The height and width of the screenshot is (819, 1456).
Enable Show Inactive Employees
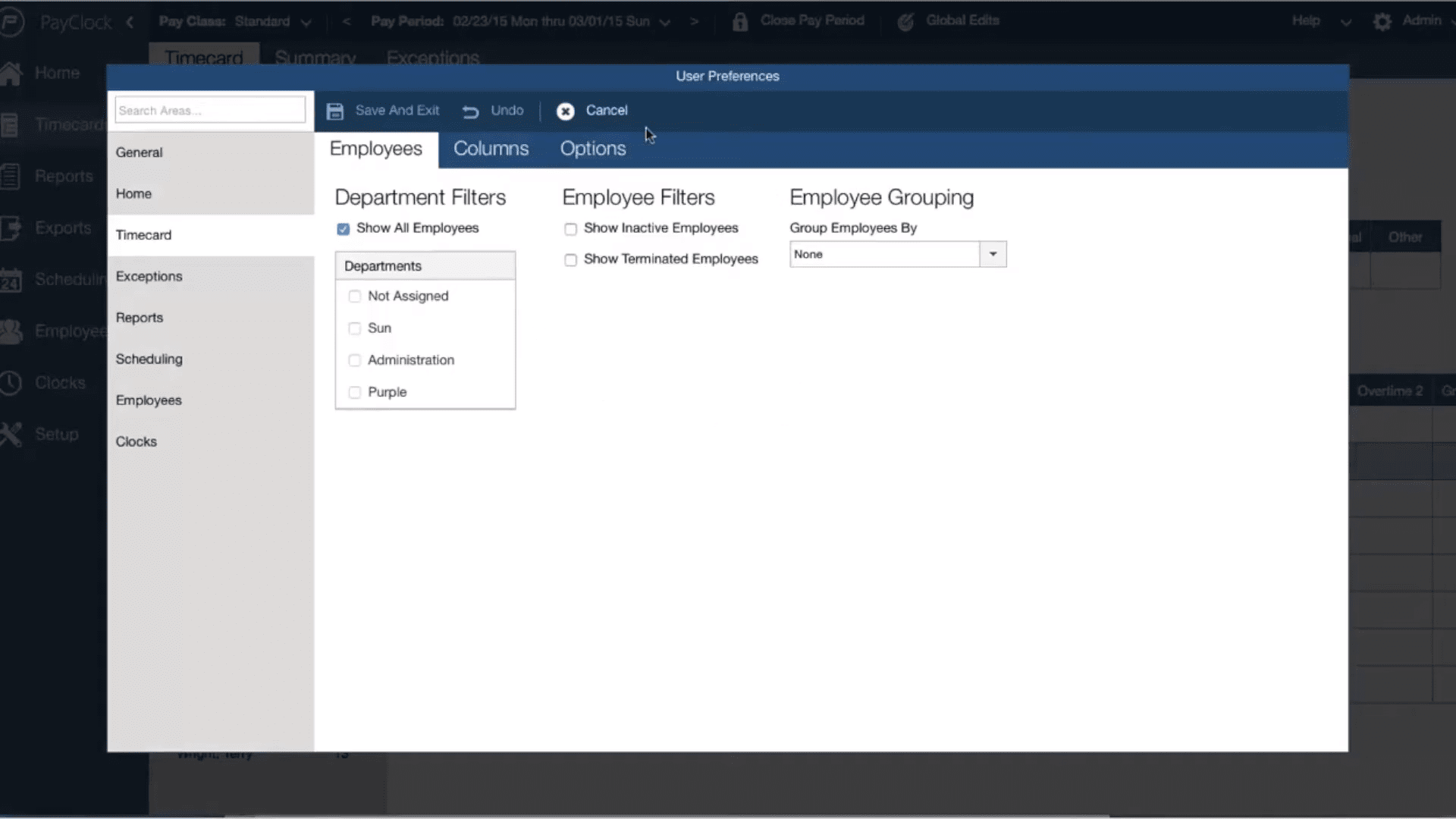[570, 228]
